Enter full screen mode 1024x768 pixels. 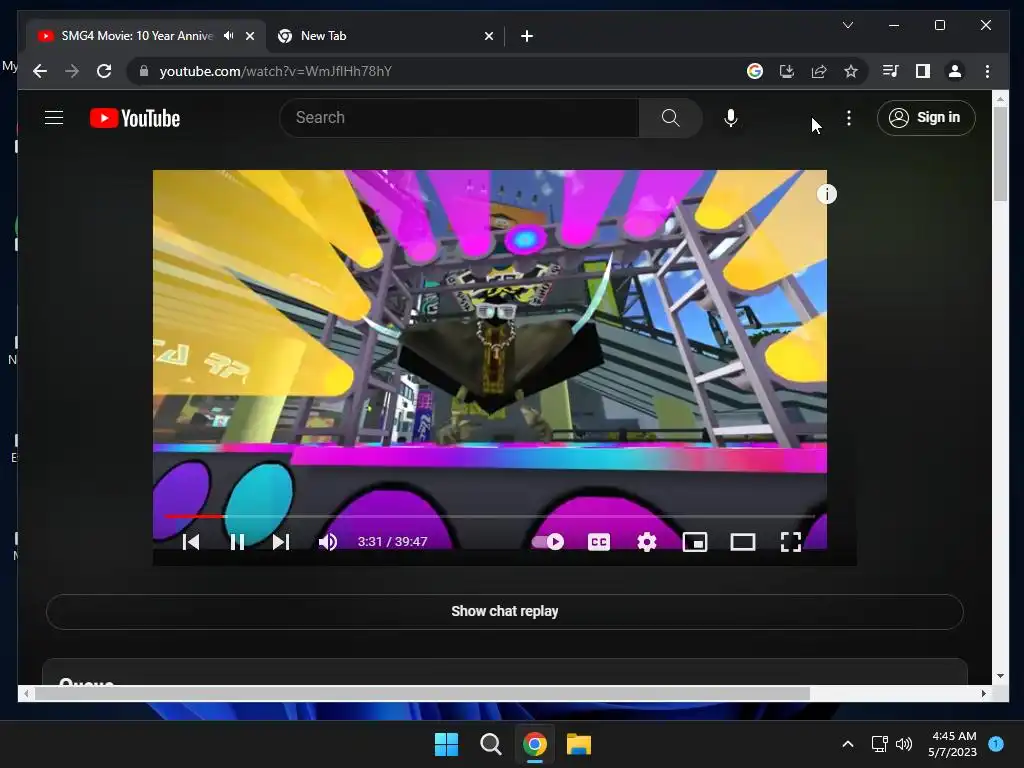pos(790,541)
